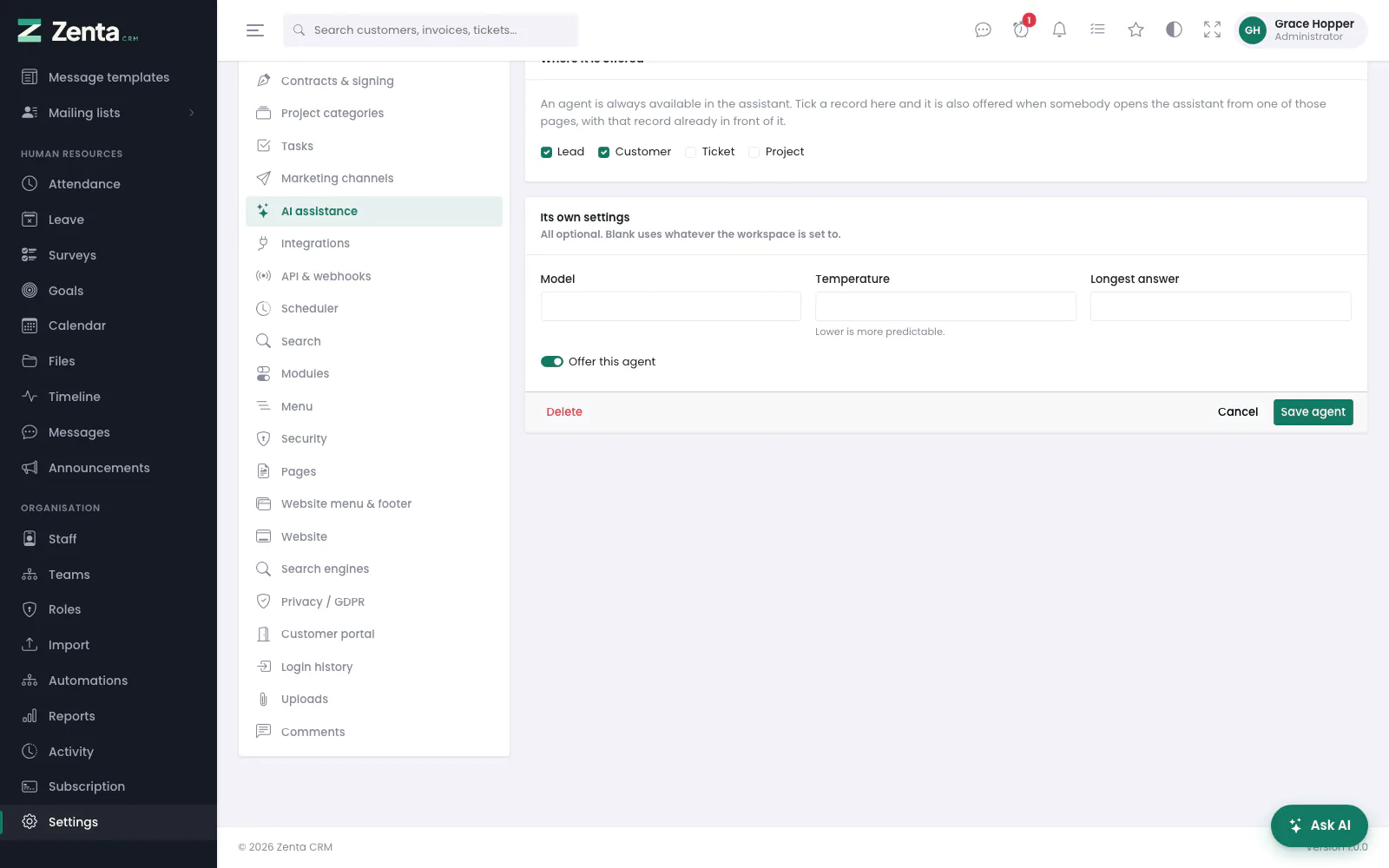1389x868 pixels.
Task: Open Message templates in sidebar
Action: (x=109, y=77)
